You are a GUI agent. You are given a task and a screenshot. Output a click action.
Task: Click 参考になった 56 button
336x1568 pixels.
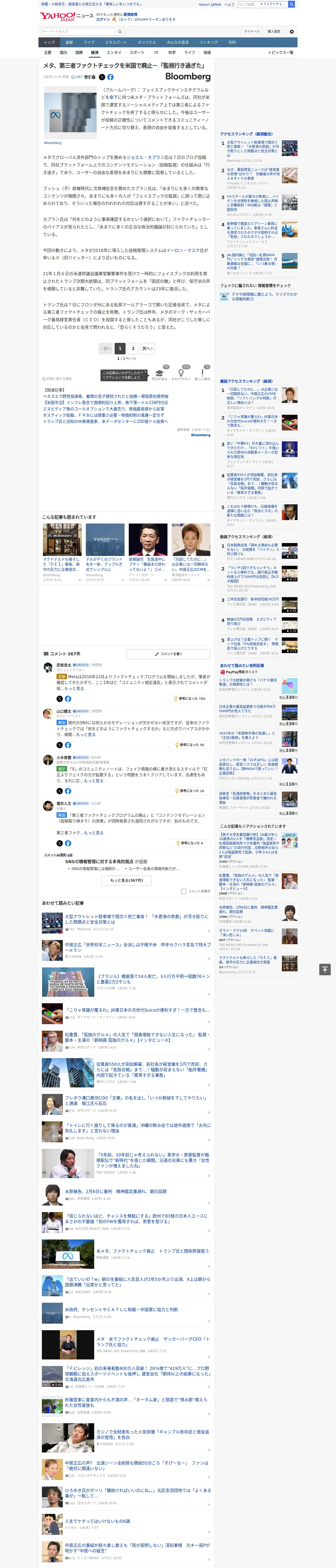[x=190, y=745]
